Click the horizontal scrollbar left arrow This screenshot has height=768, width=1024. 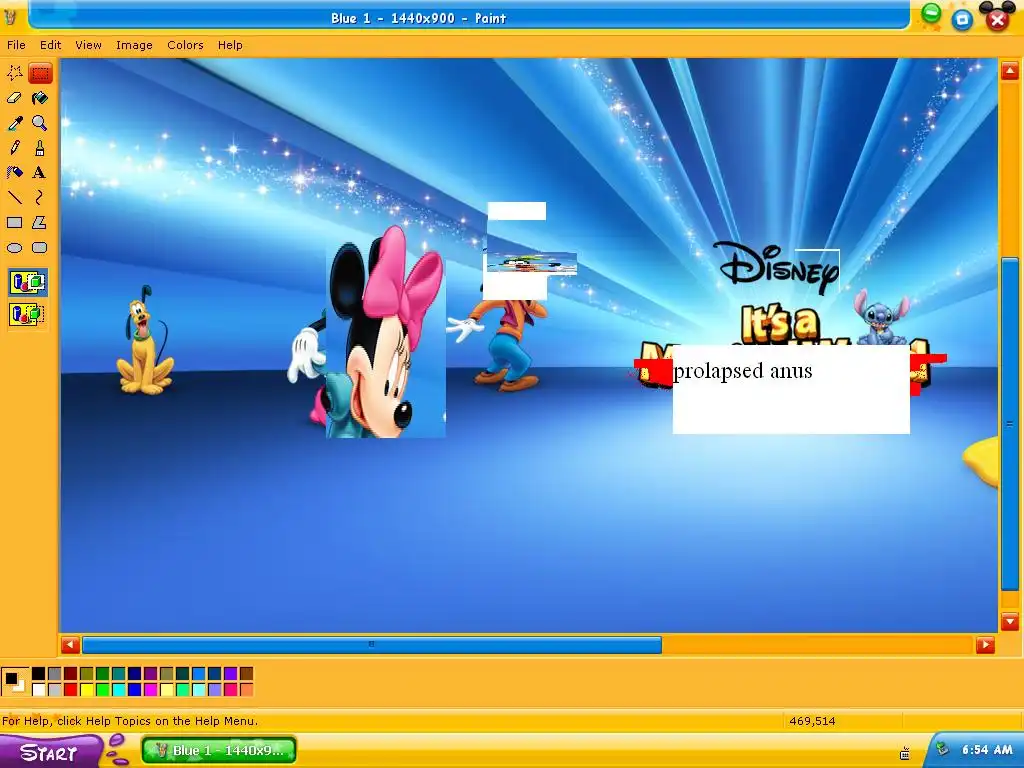(70, 645)
